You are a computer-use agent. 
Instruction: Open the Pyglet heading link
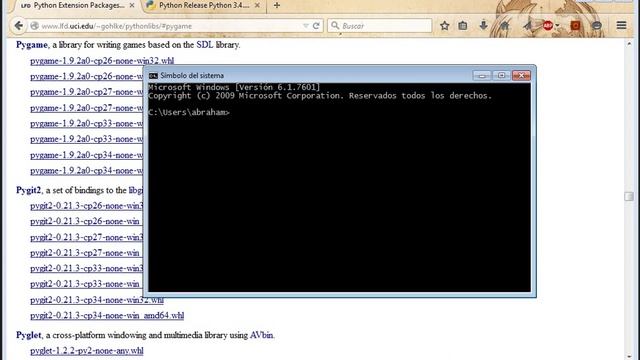click(29, 335)
